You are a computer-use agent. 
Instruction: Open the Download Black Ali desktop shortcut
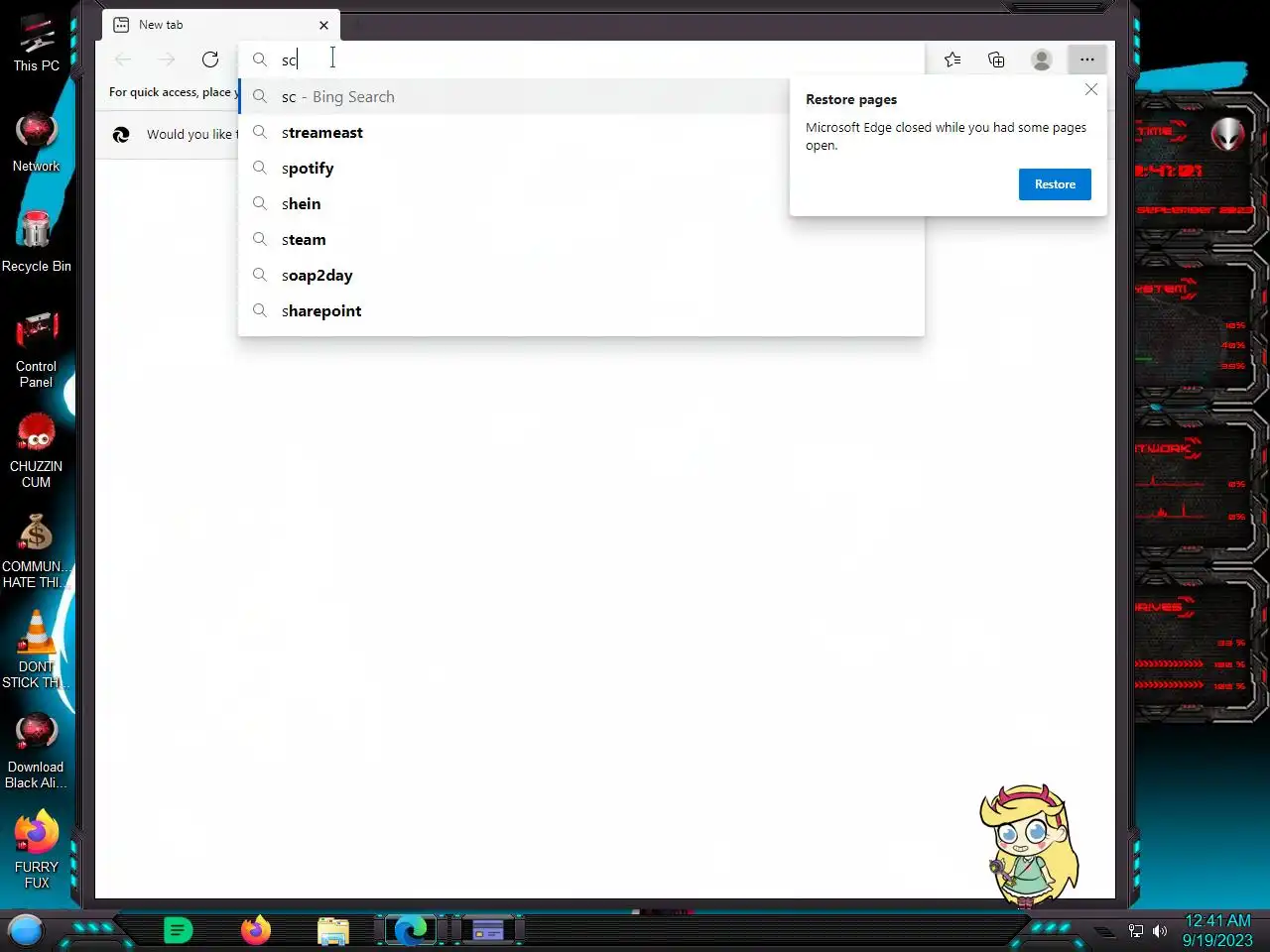point(37,751)
